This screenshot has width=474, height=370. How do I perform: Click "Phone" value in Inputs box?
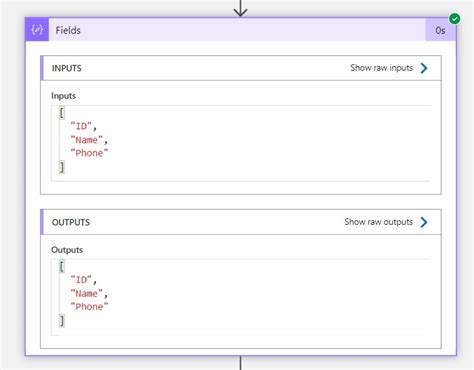89,153
